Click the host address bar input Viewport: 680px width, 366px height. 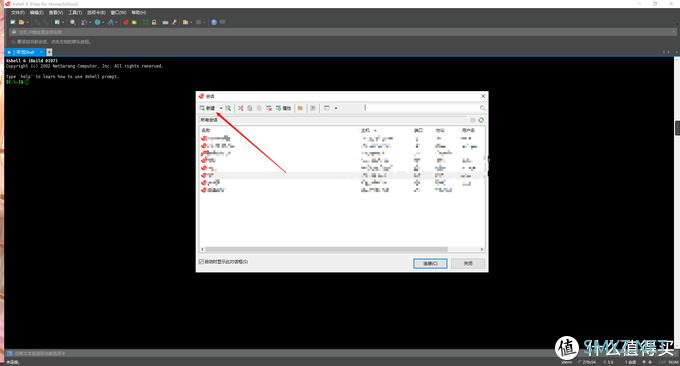pos(343,32)
